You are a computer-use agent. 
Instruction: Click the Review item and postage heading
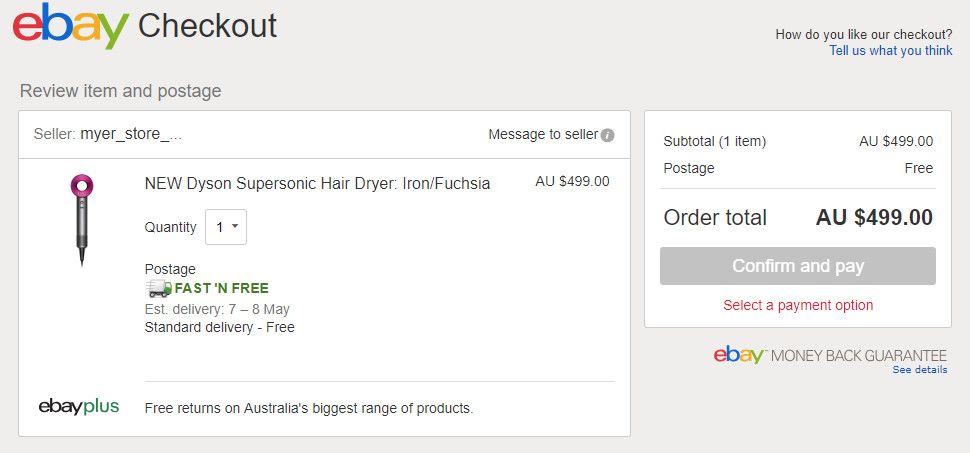coord(120,91)
